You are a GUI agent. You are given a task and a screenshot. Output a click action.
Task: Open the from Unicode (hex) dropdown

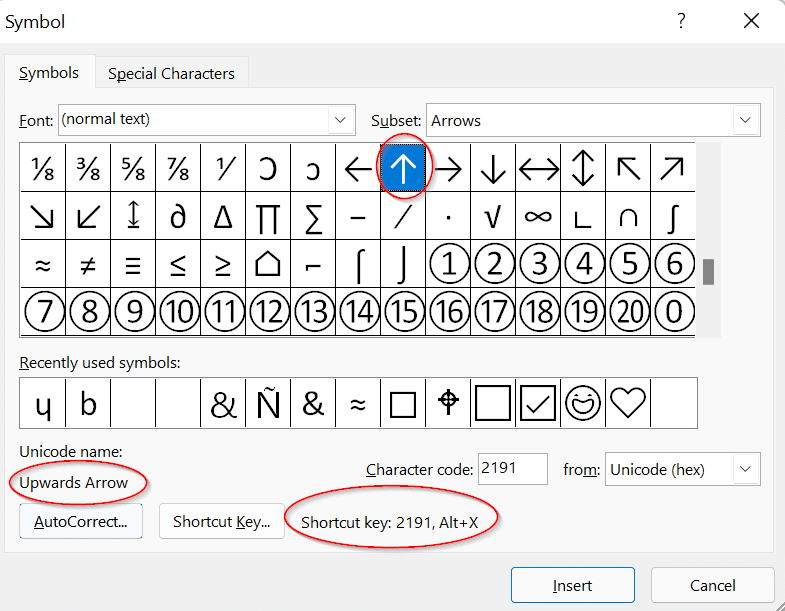click(745, 469)
